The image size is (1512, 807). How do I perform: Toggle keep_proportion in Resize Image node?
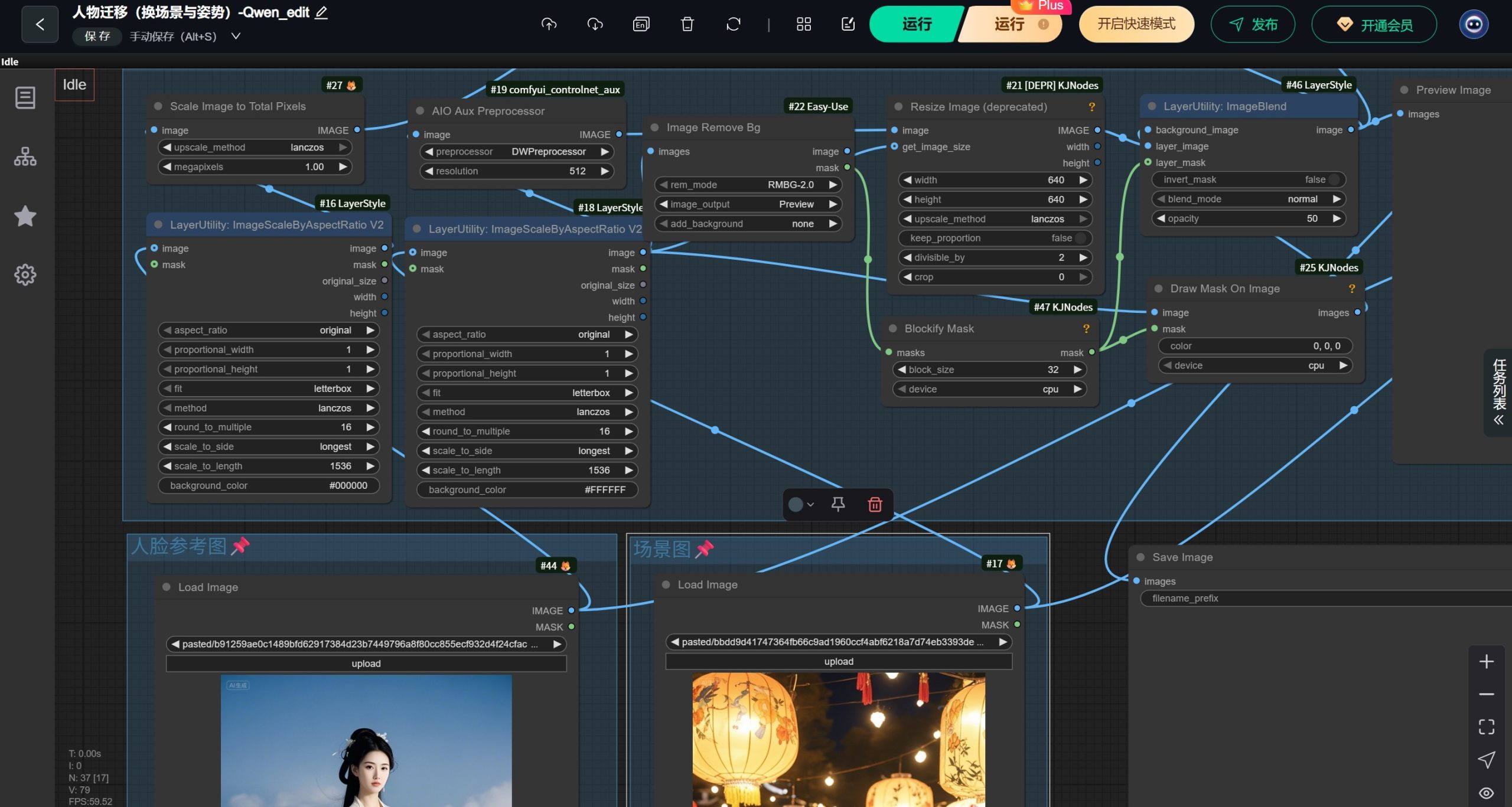click(1079, 238)
